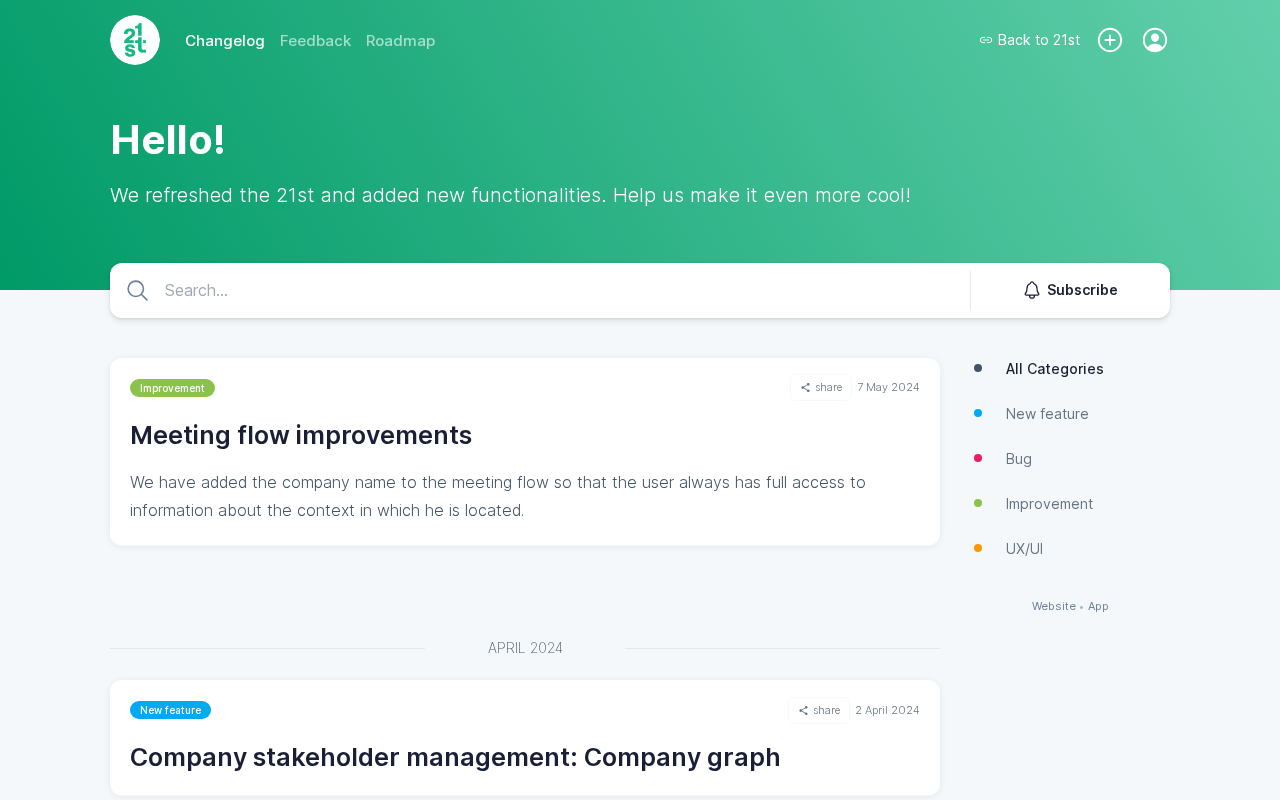The width and height of the screenshot is (1280, 800).
Task: Click the 21st logo icon
Action: tap(135, 40)
